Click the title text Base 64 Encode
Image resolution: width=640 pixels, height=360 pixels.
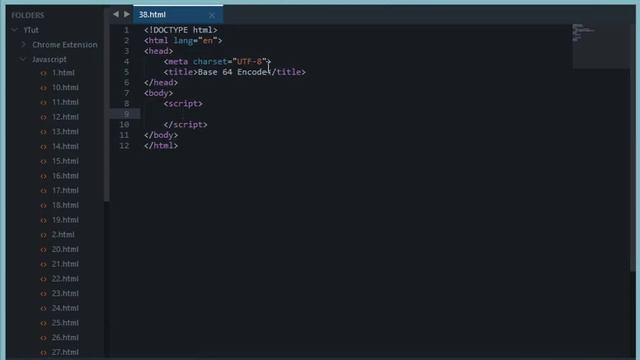tap(232, 72)
